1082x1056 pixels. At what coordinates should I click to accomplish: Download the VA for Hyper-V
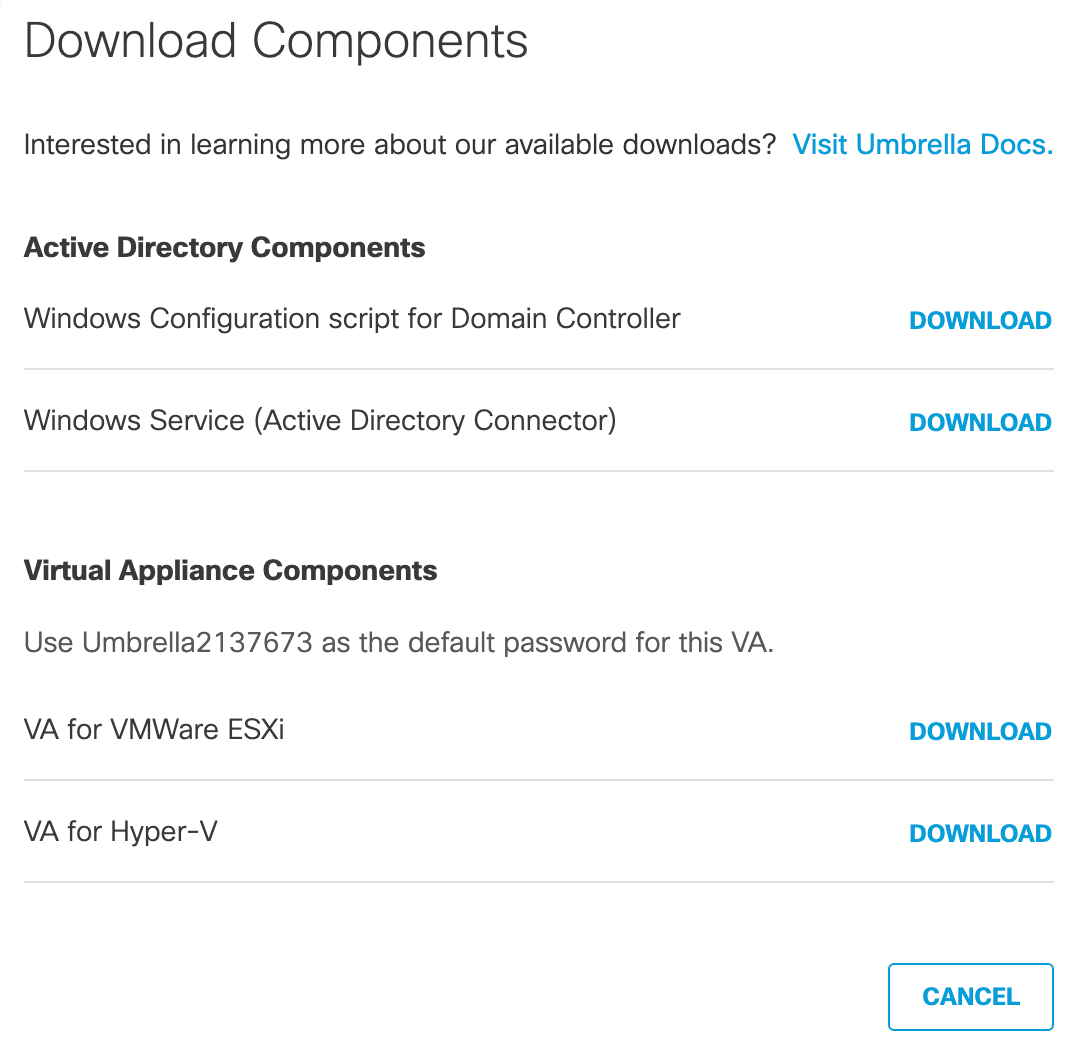tap(980, 834)
